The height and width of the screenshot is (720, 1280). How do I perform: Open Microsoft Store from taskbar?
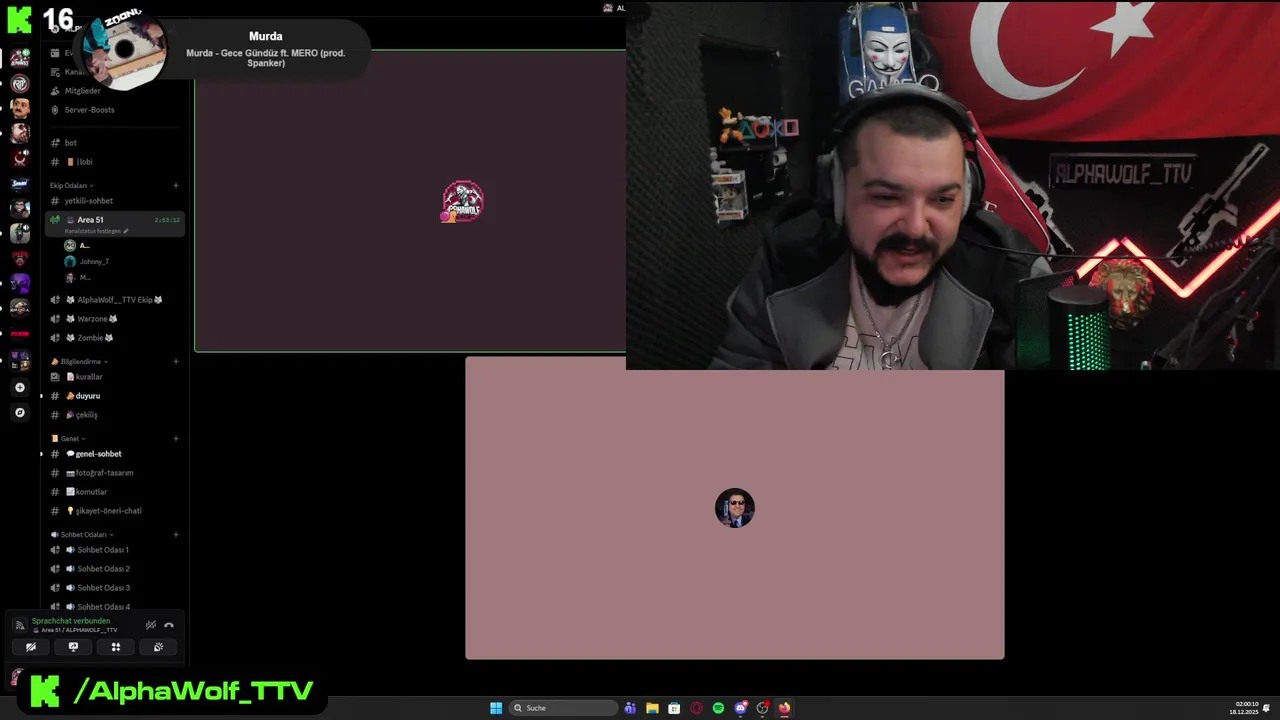[x=674, y=708]
